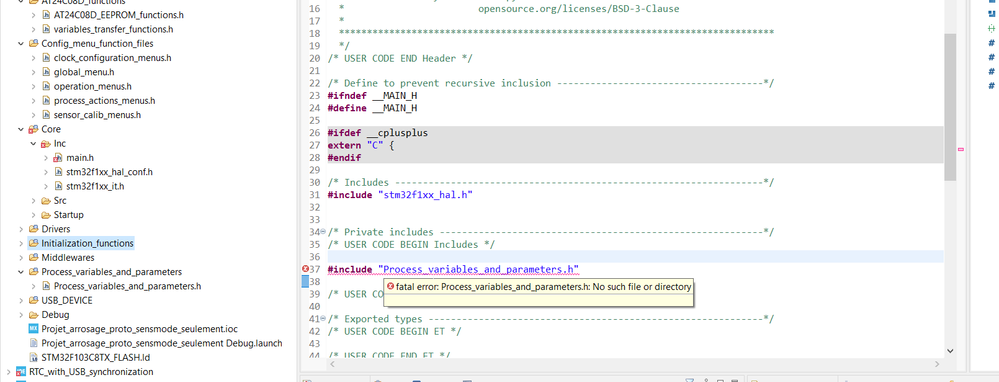Click the extern "C" { line

(x=361, y=145)
